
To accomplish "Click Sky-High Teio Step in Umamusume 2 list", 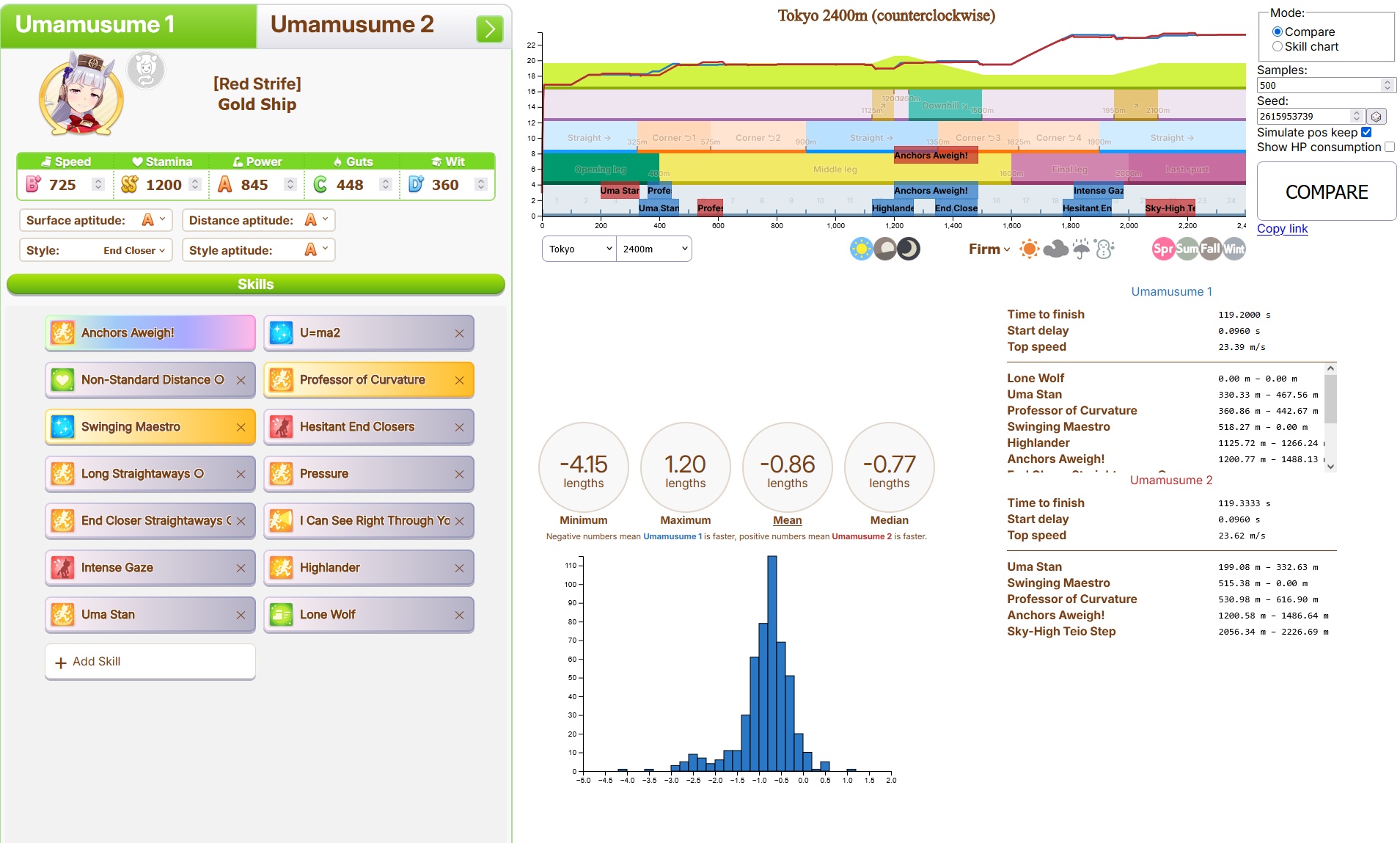I will pos(1061,632).
